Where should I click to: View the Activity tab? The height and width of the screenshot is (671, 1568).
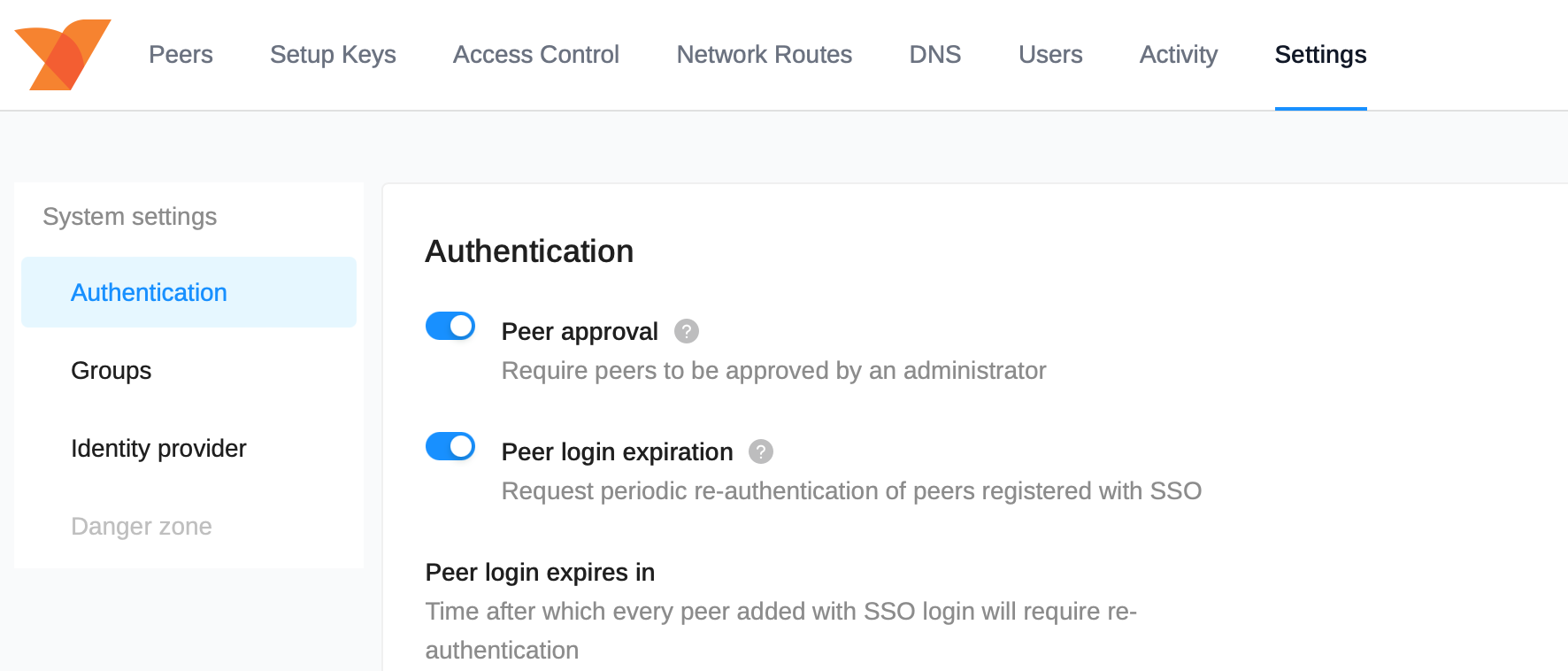(1178, 55)
